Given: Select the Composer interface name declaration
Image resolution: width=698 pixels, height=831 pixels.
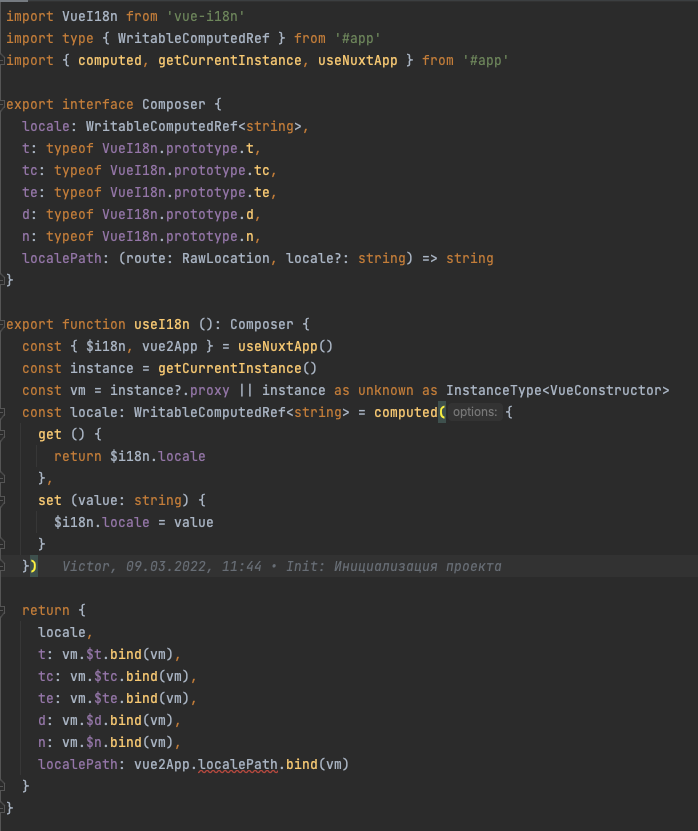Looking at the screenshot, I should (173, 104).
